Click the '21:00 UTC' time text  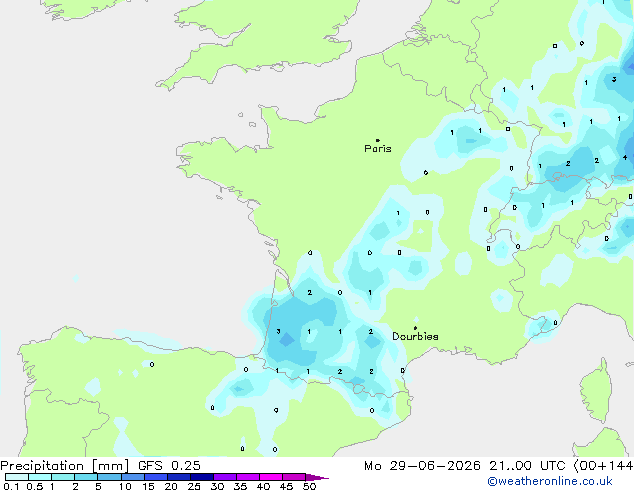(527, 466)
